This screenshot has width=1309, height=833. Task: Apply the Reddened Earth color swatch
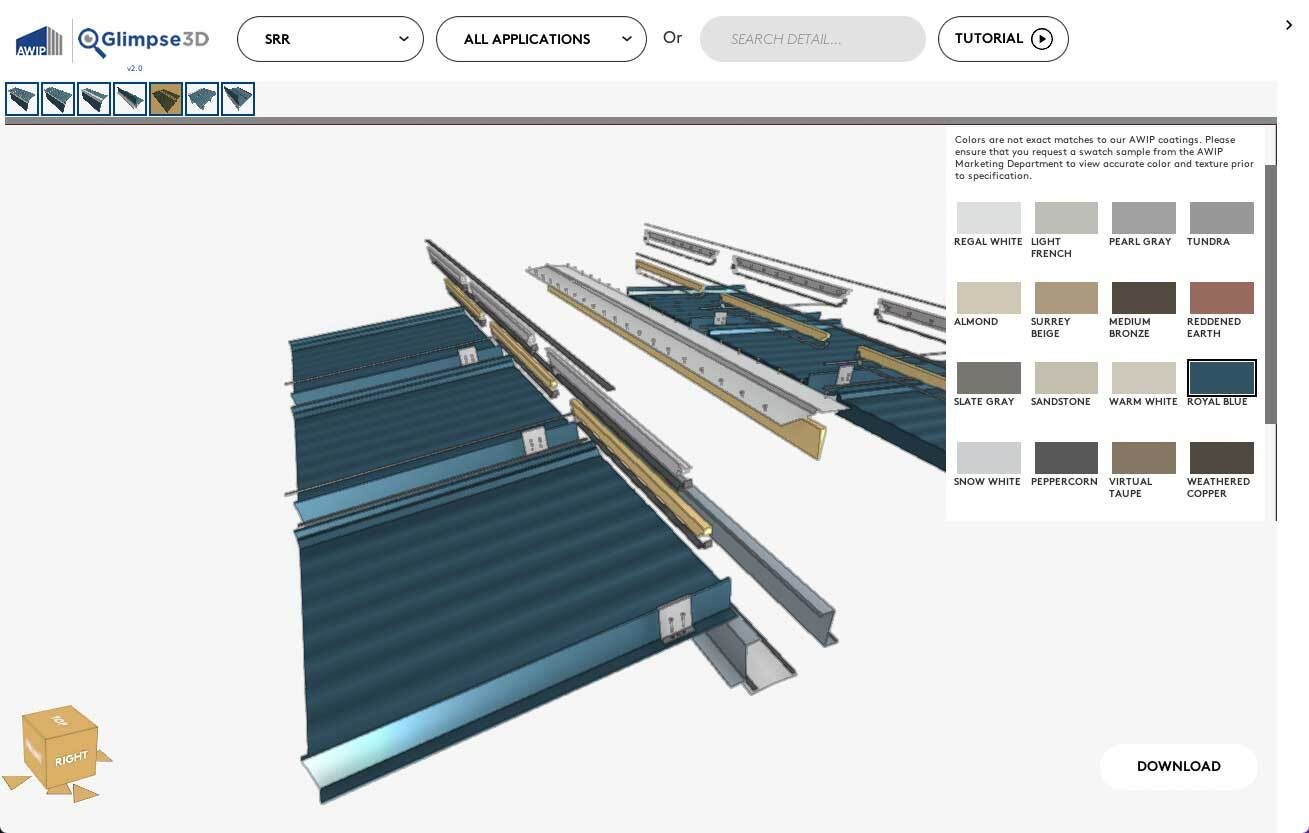pyautogui.click(x=1221, y=298)
